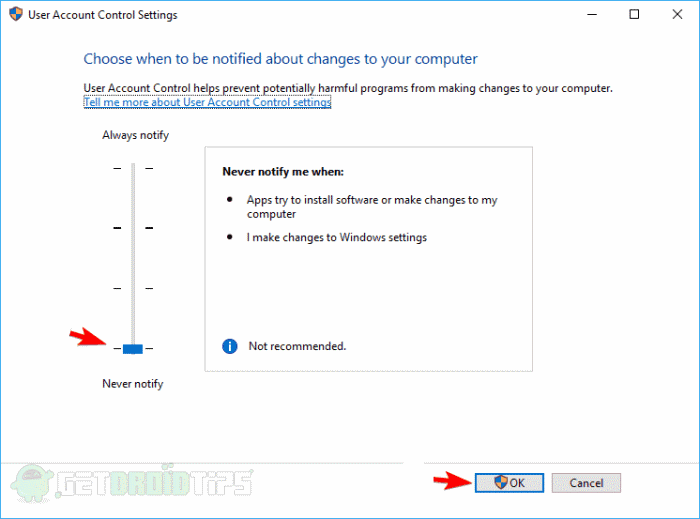Click the blue slider thumb at Never notify
Viewport: 700px width, 519px height.
(x=133, y=348)
